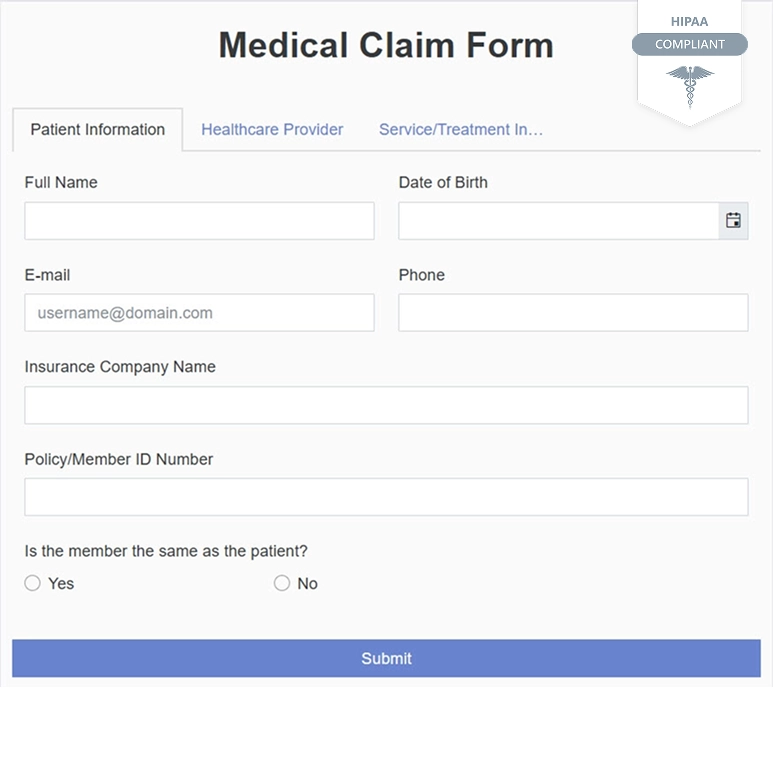Select the Policy/Member ID Number input
The height and width of the screenshot is (783, 773).
[386, 497]
